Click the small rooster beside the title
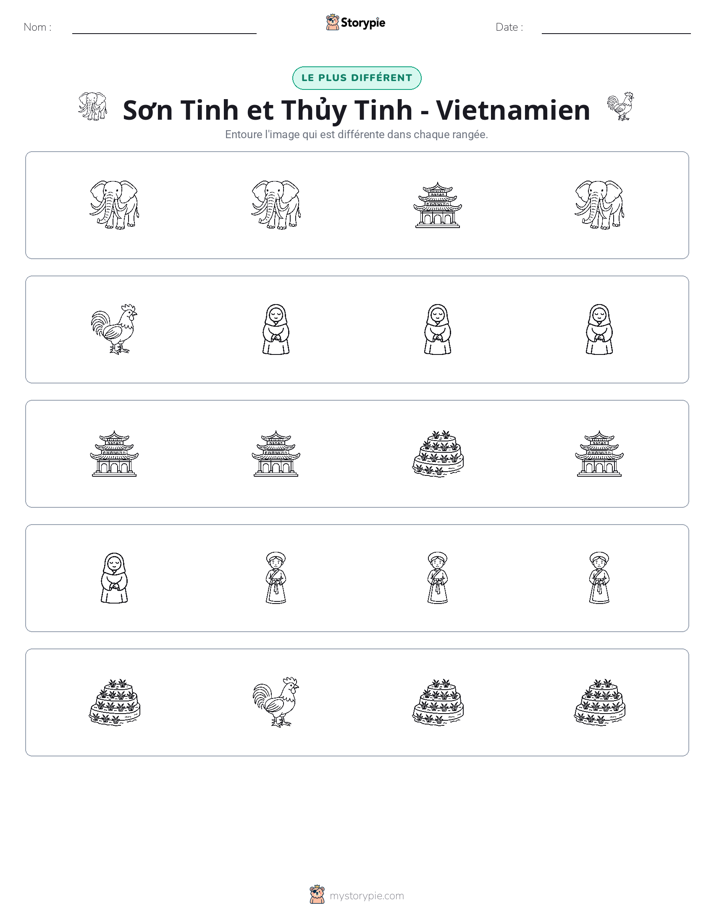Viewport: 714px width, 924px height. click(620, 107)
